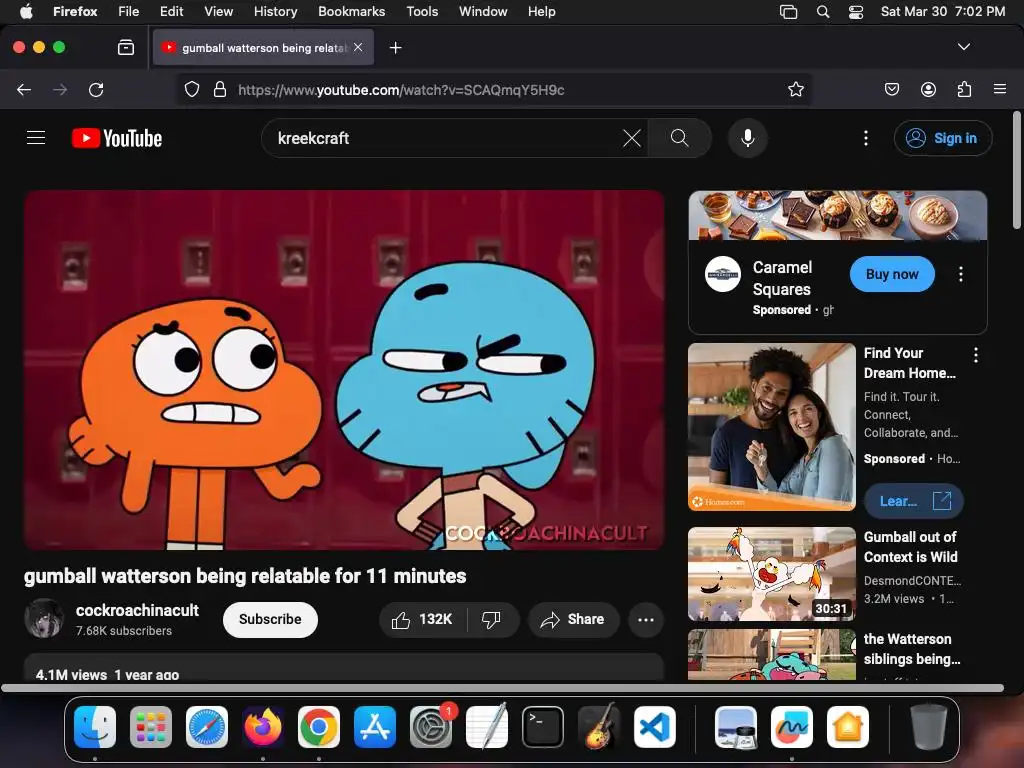
Task: Click the page horizontal scrollbar
Action: [x=502, y=688]
